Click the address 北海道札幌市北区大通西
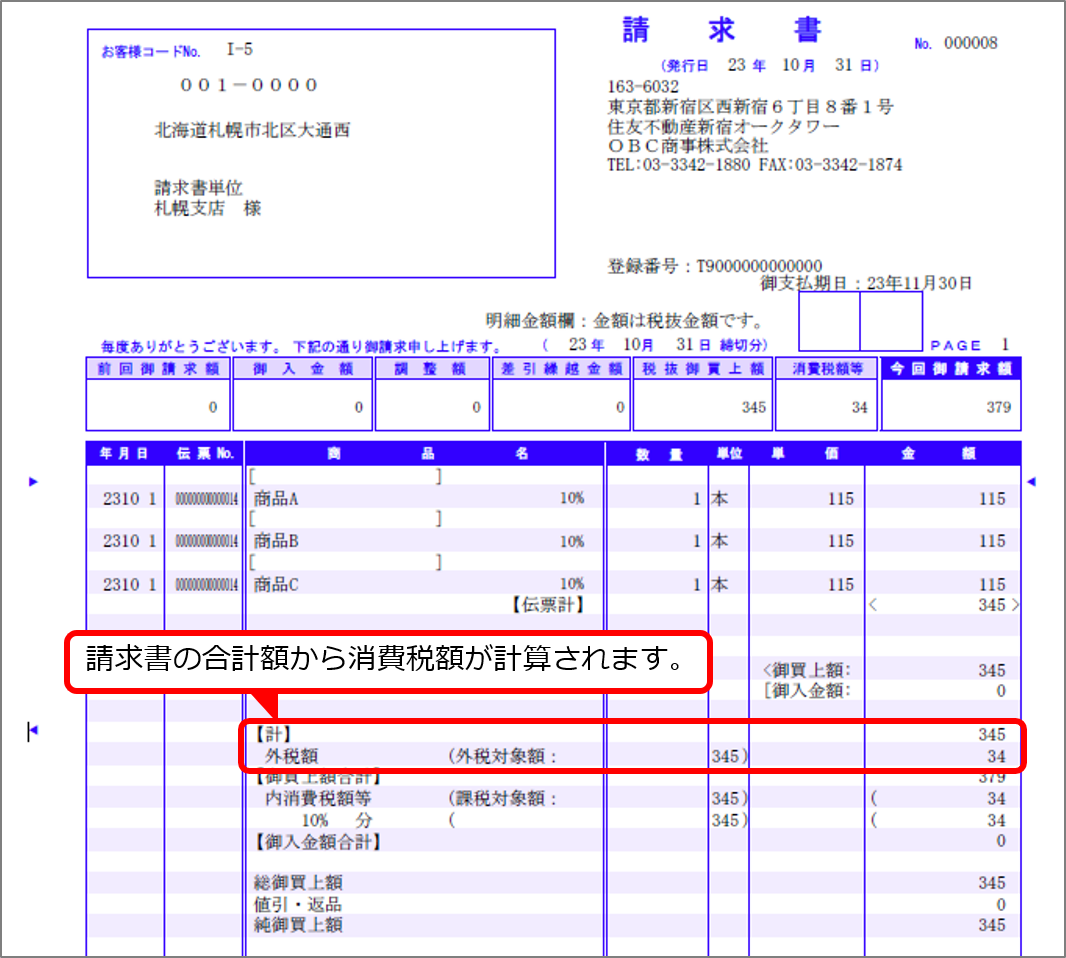This screenshot has width=1066, height=958. point(252,130)
